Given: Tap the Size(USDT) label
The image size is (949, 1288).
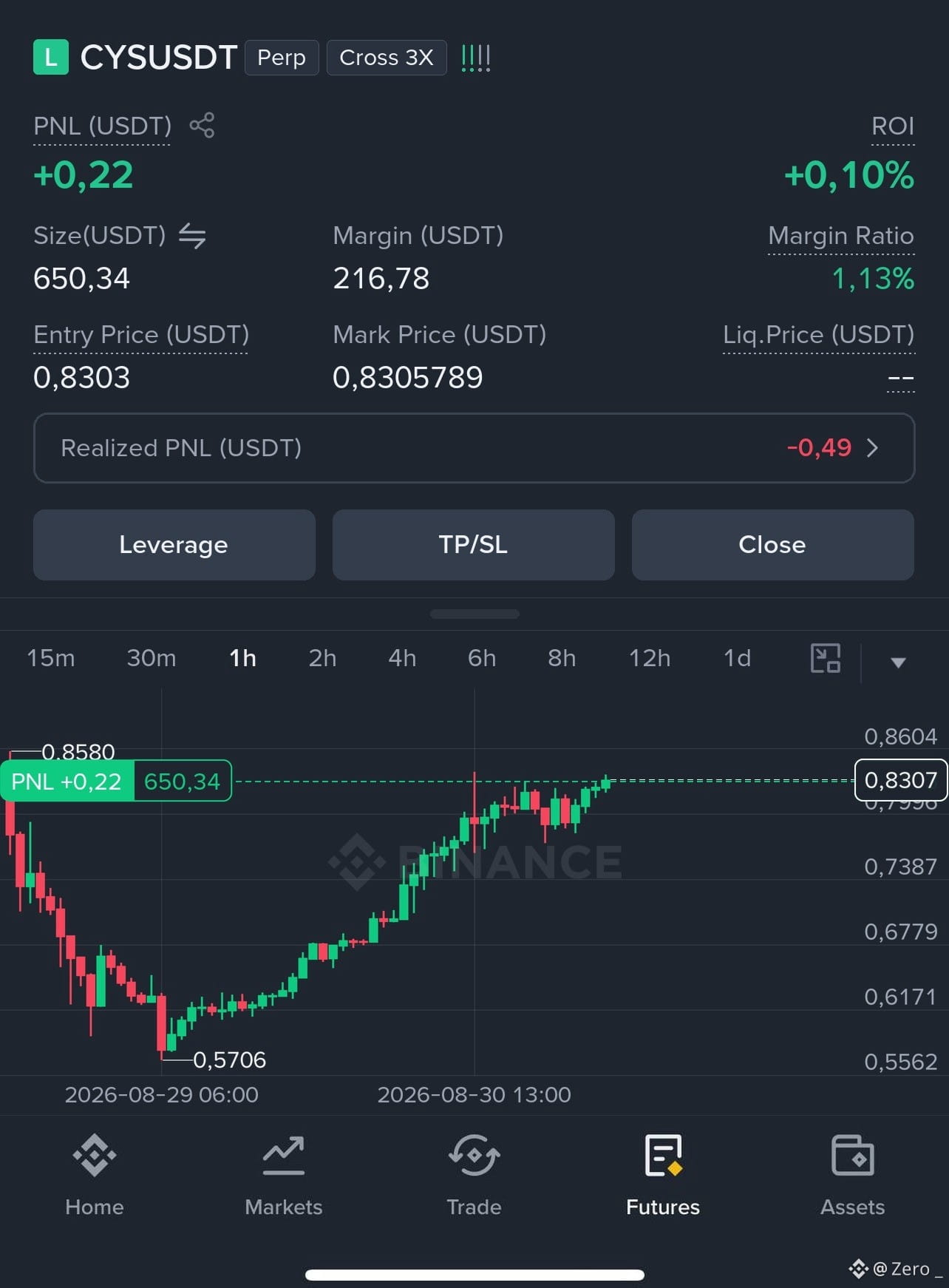Looking at the screenshot, I should click(x=100, y=236).
